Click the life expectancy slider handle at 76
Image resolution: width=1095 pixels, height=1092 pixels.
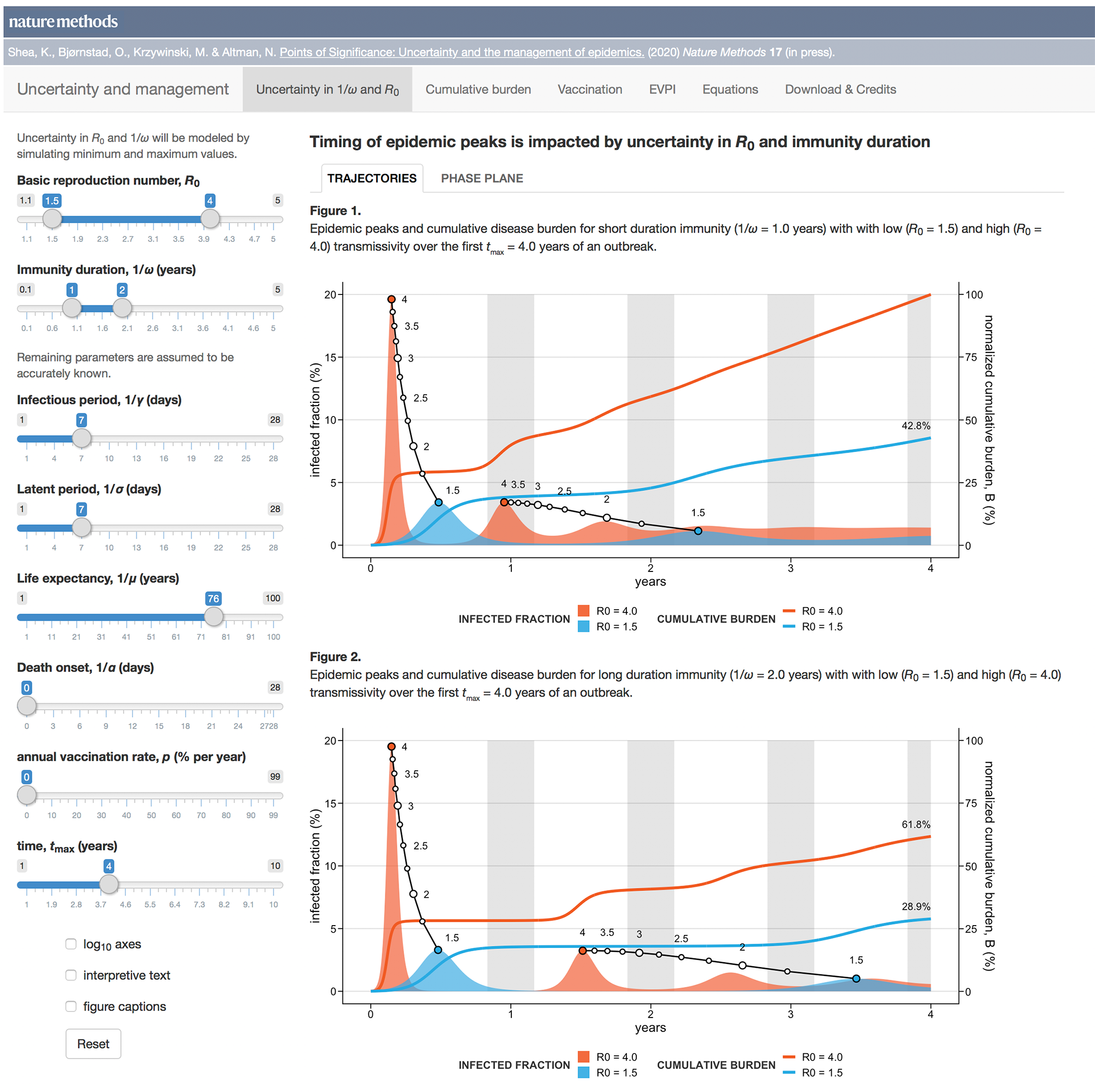(213, 616)
